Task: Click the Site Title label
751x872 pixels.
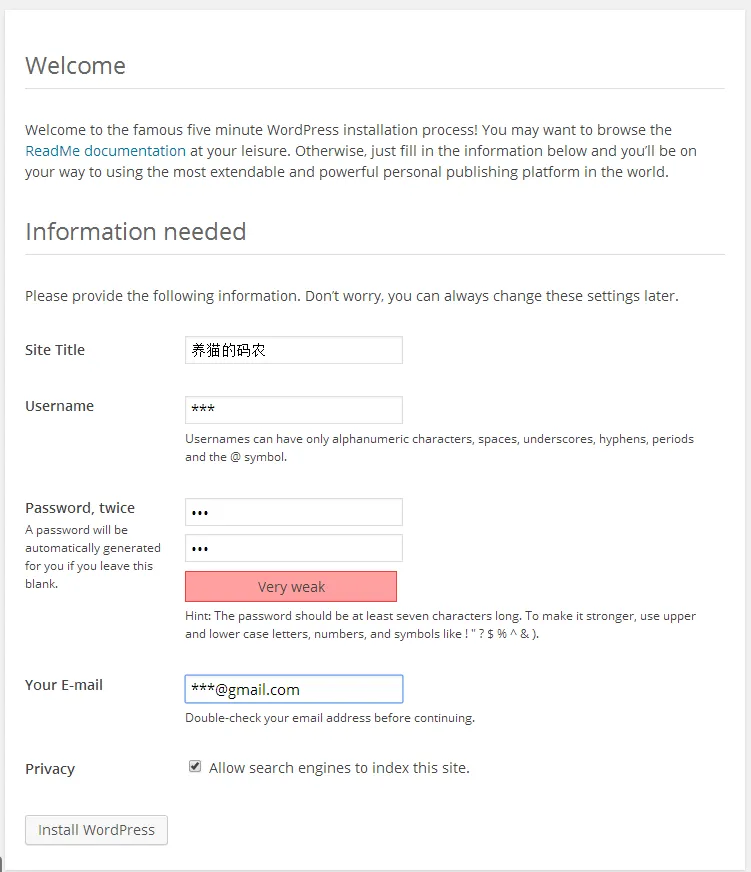Action: click(x=55, y=350)
